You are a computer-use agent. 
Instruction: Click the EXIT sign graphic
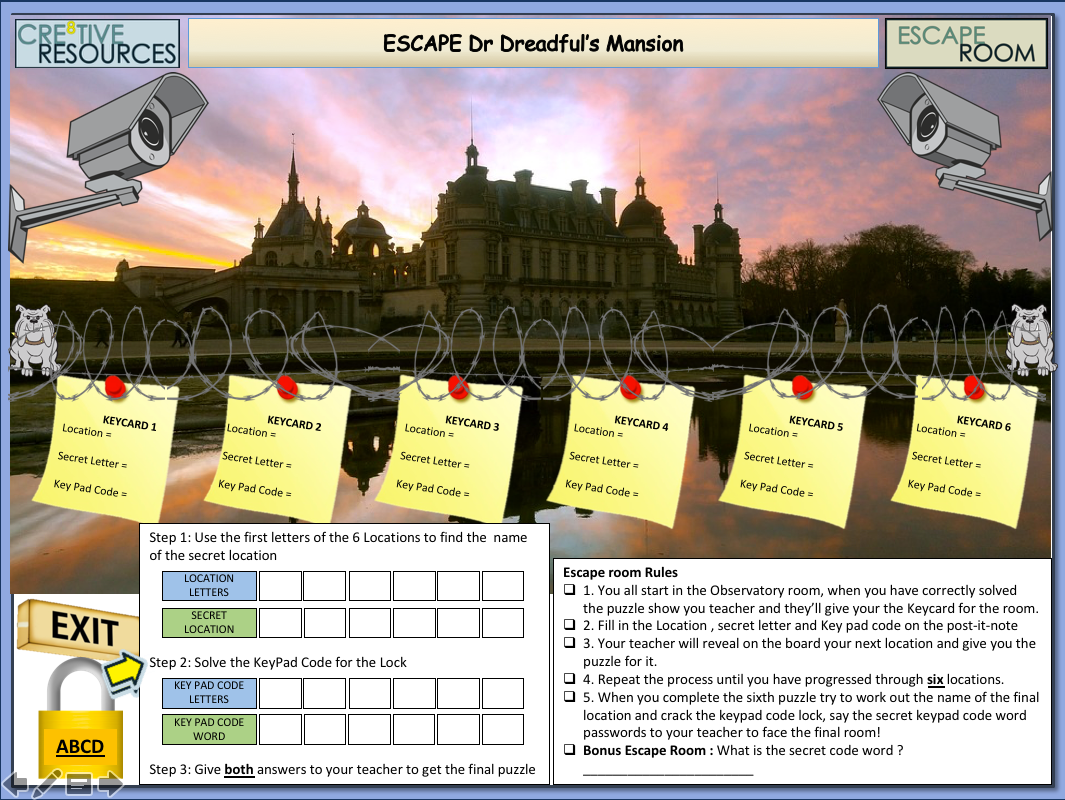tap(80, 625)
